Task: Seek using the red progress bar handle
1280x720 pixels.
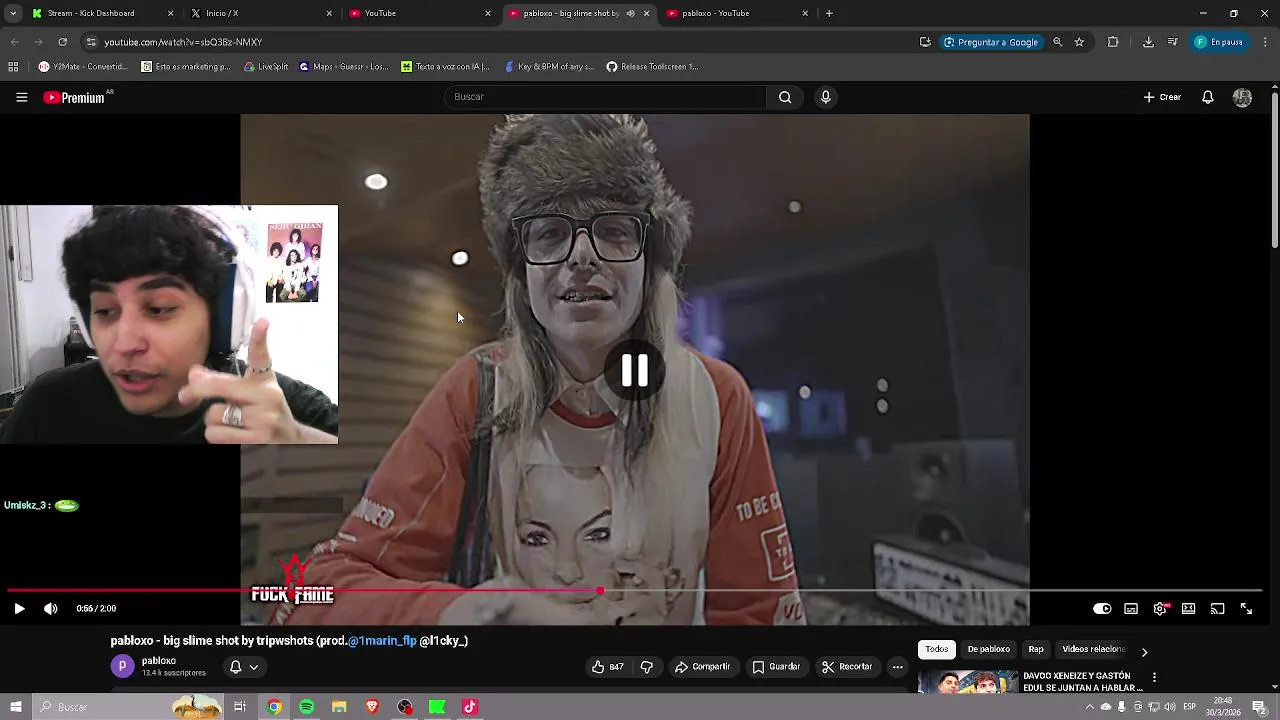Action: [600, 591]
